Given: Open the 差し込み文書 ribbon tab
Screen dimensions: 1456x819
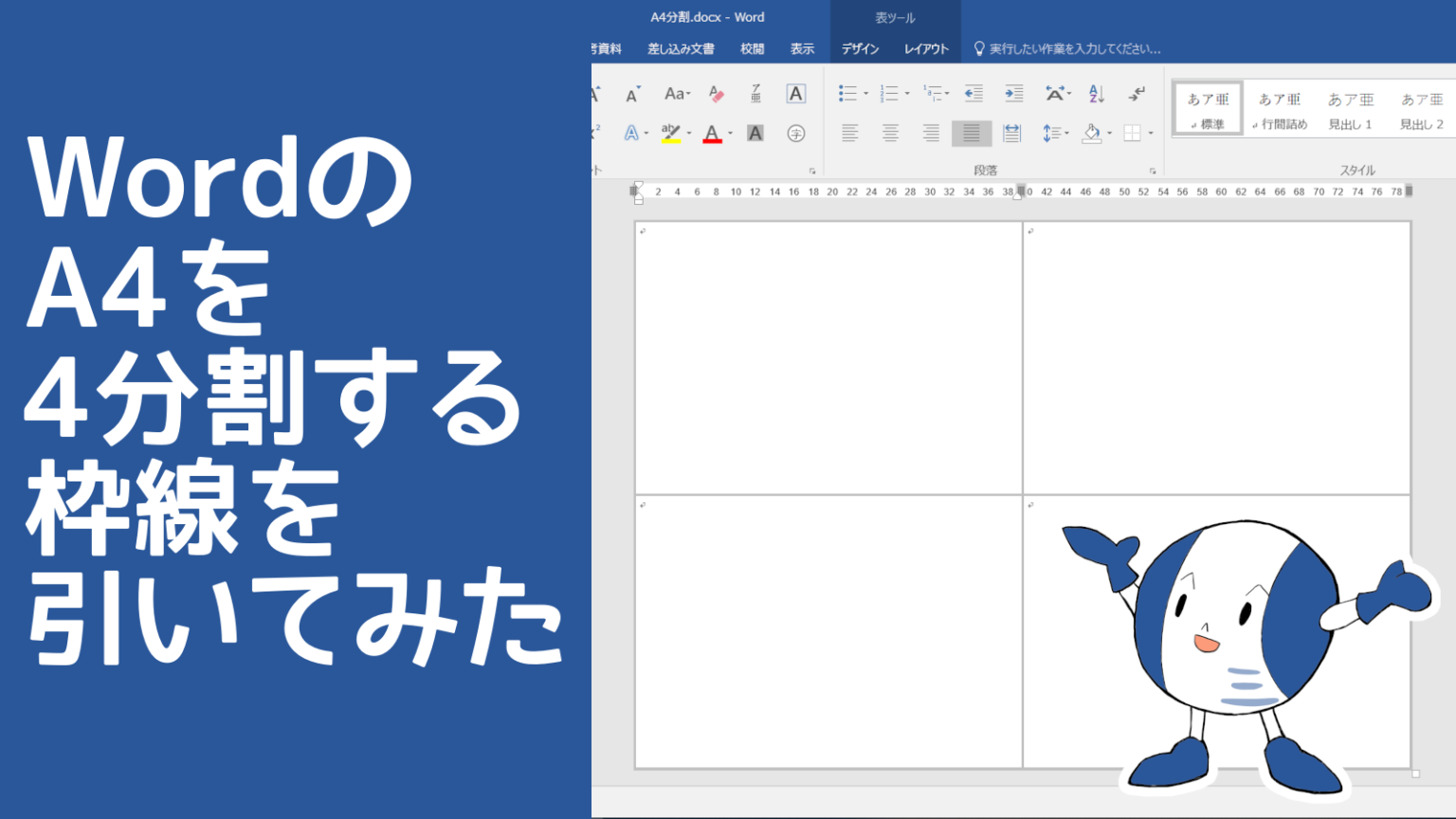Looking at the screenshot, I should pos(682,48).
